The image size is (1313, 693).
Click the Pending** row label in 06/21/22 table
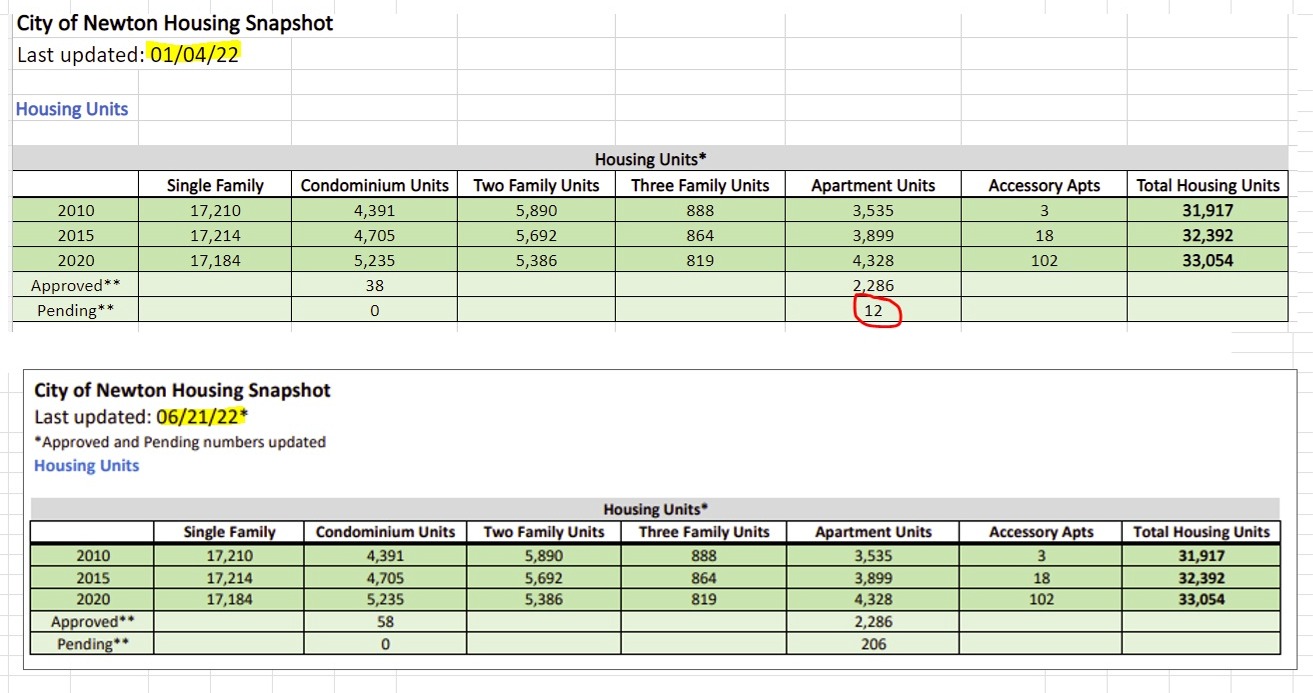(x=92, y=644)
